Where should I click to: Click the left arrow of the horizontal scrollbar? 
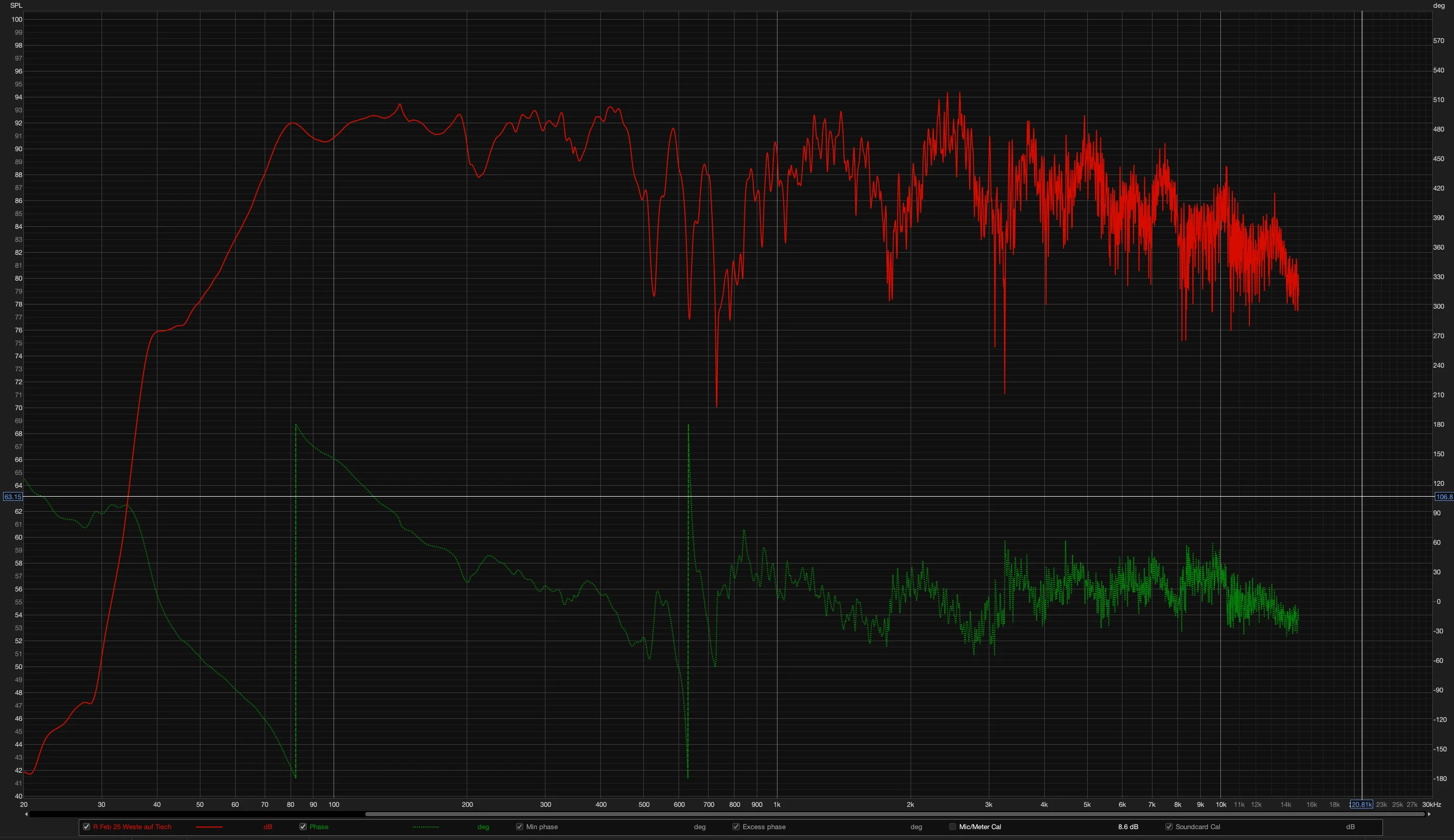tap(26, 814)
